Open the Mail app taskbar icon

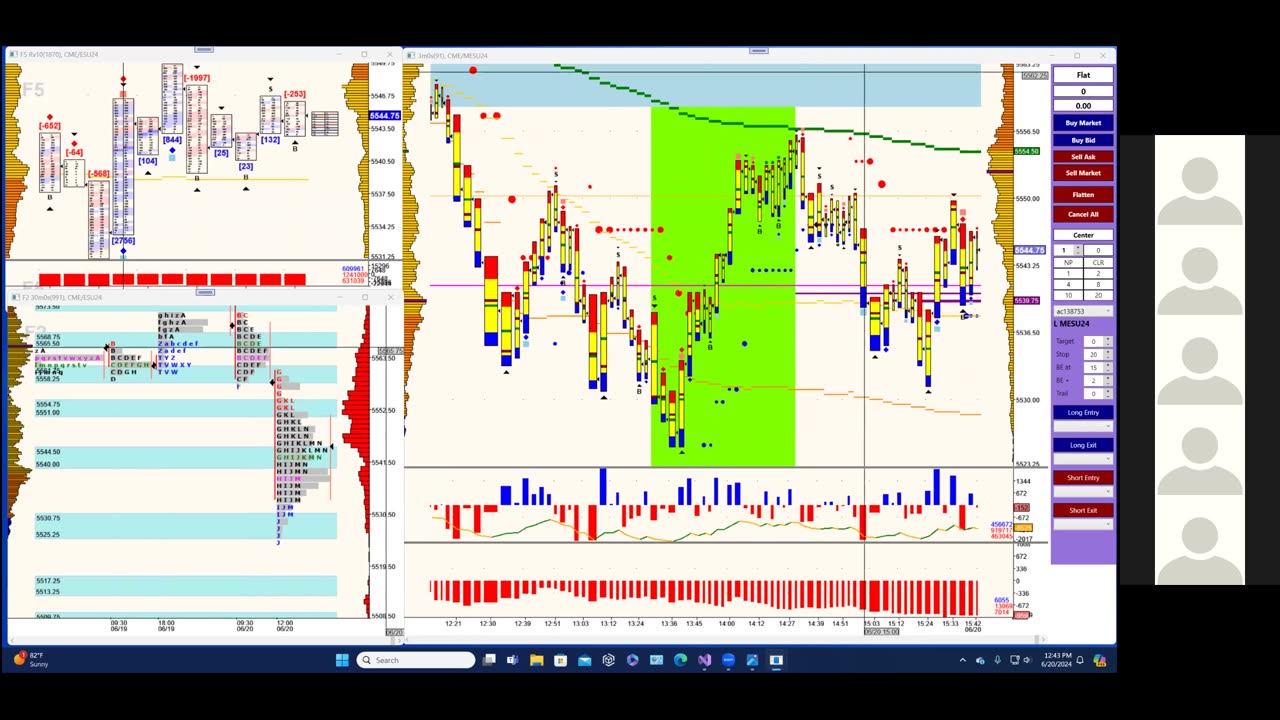(x=585, y=660)
